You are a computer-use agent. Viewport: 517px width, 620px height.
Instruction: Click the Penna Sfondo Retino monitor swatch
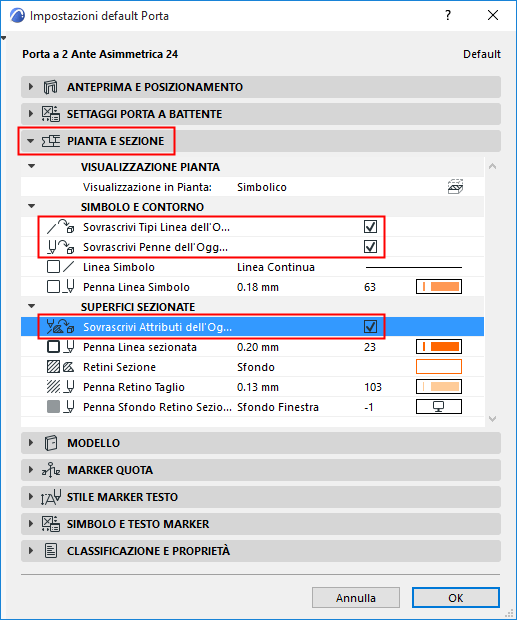439,406
